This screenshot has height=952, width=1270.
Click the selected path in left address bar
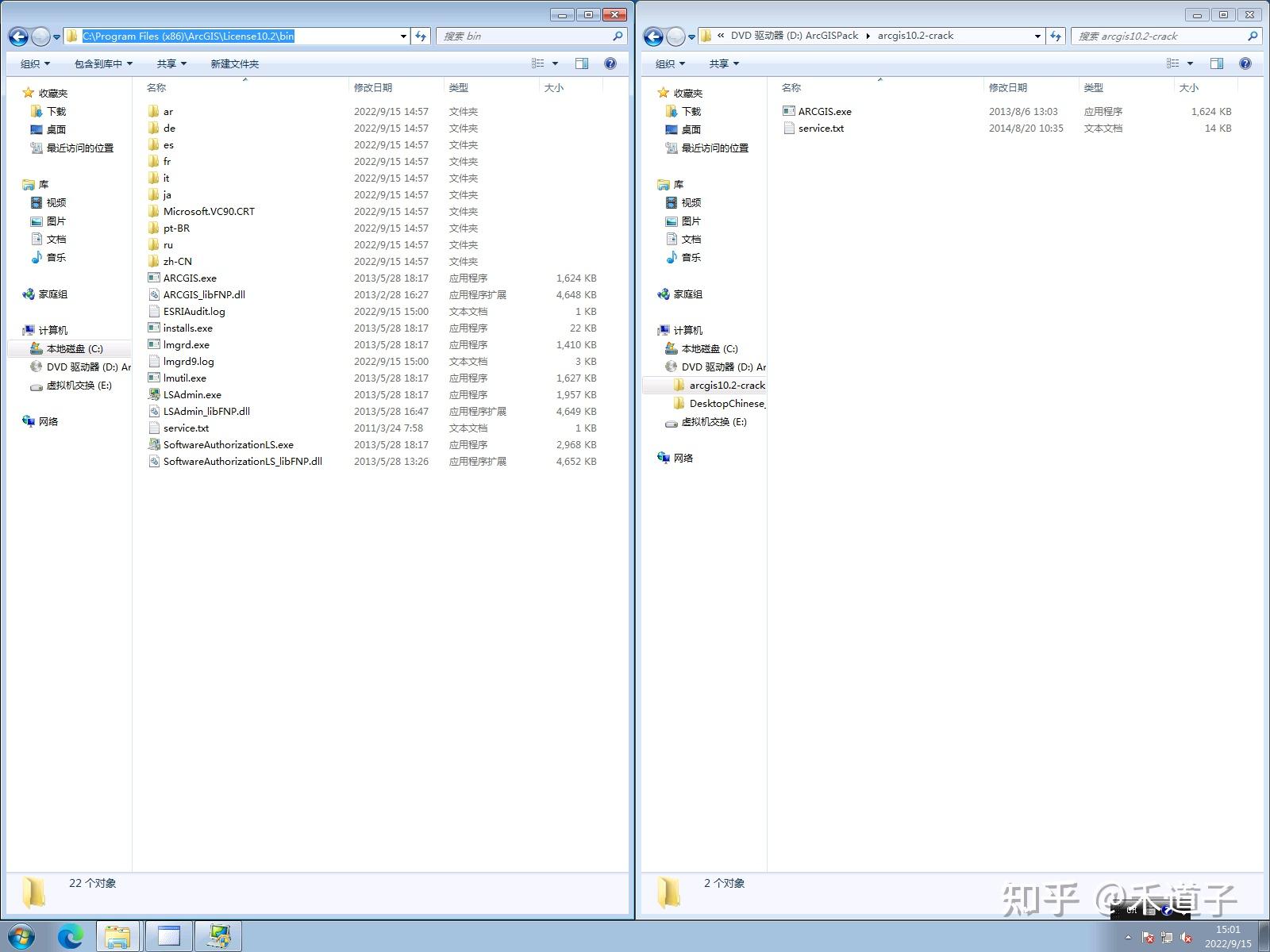click(189, 36)
